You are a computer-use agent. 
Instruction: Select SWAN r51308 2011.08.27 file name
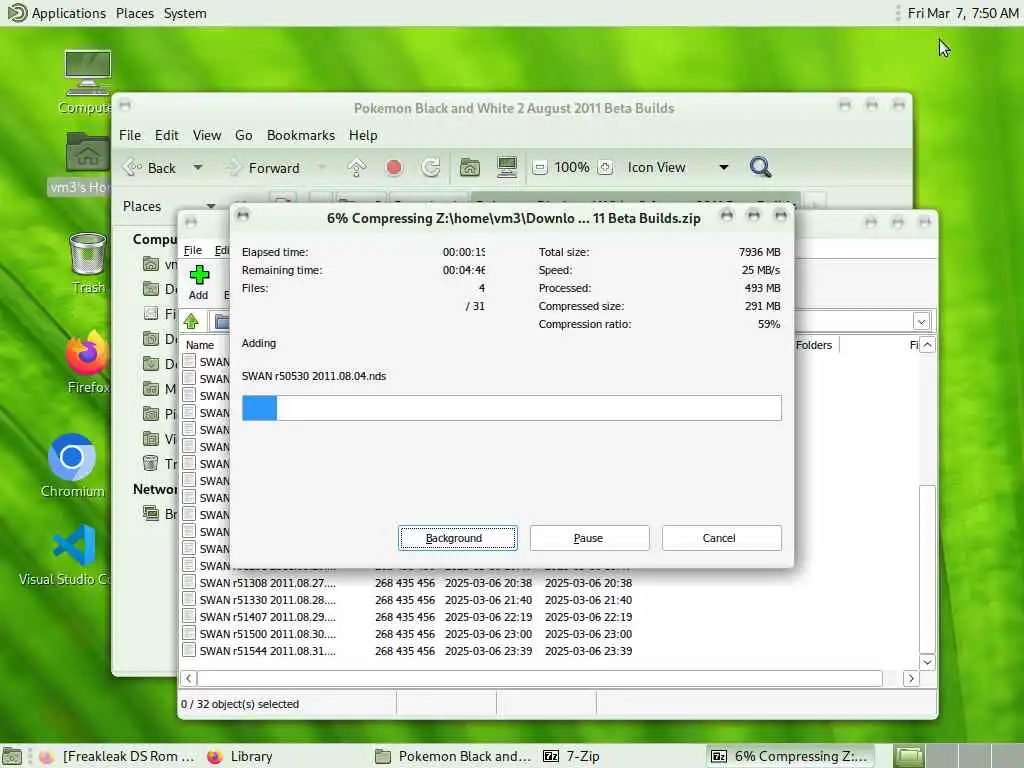268,583
